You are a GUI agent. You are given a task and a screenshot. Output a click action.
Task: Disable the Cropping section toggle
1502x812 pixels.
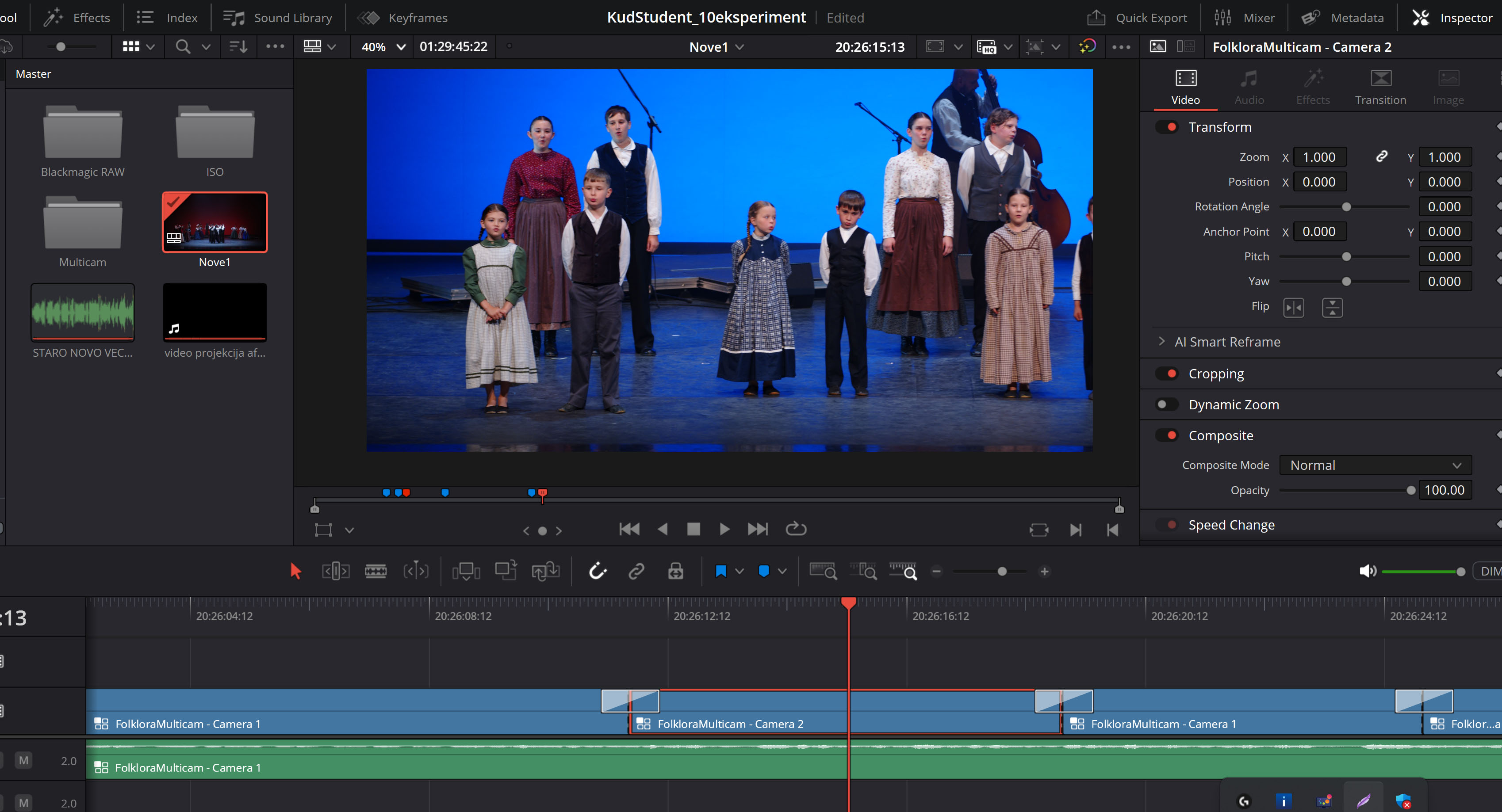tap(1167, 374)
